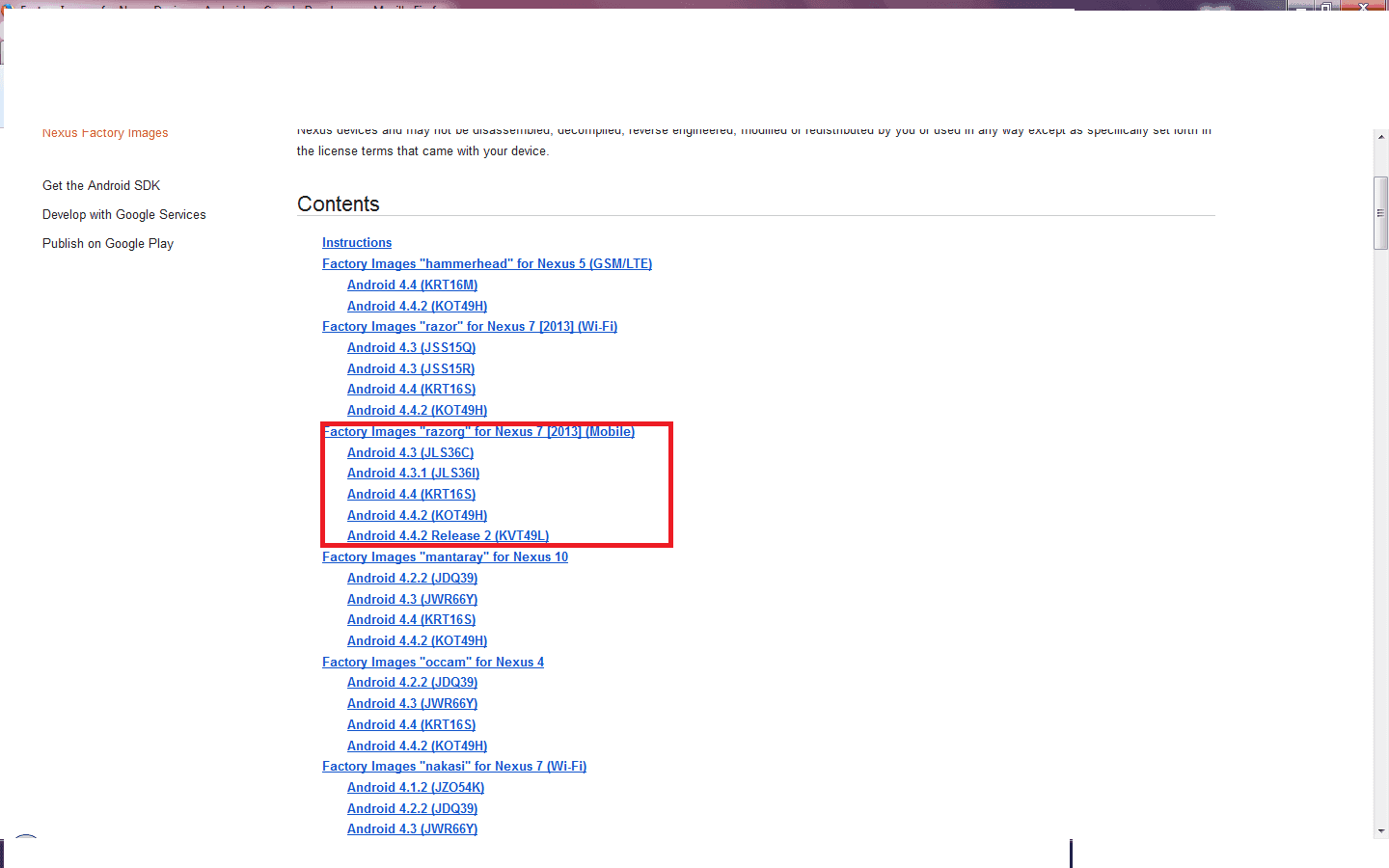
Task: Select Android 4.4 (KRT16M) link
Action: coord(413,285)
